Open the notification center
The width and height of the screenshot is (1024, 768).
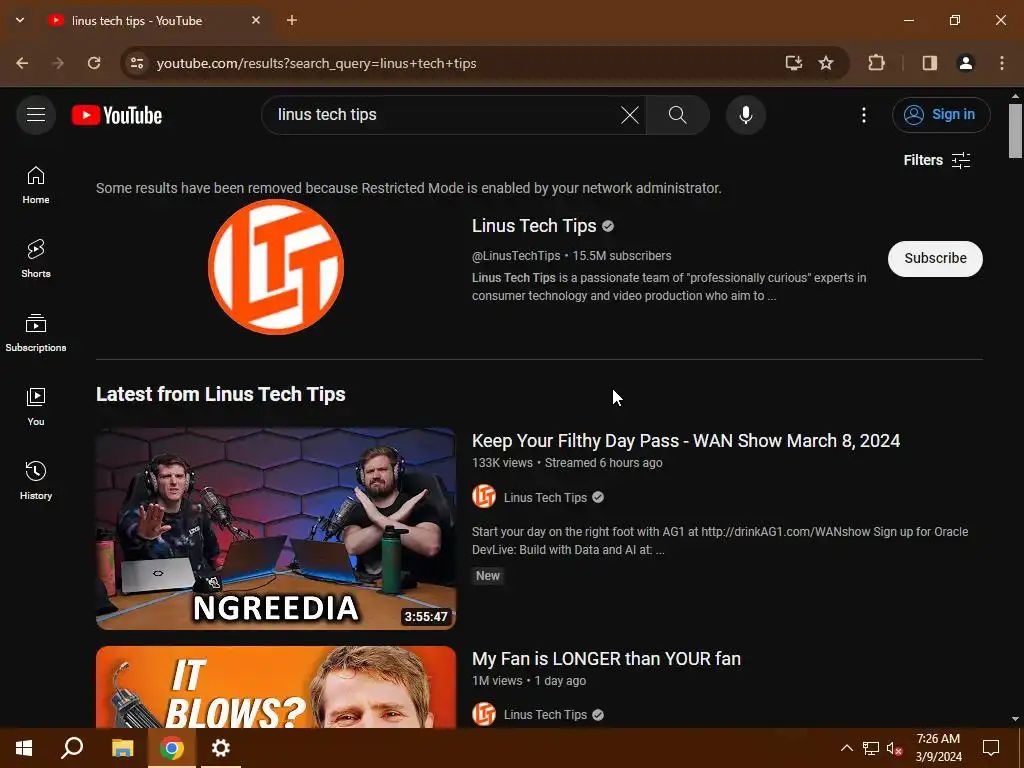(991, 748)
